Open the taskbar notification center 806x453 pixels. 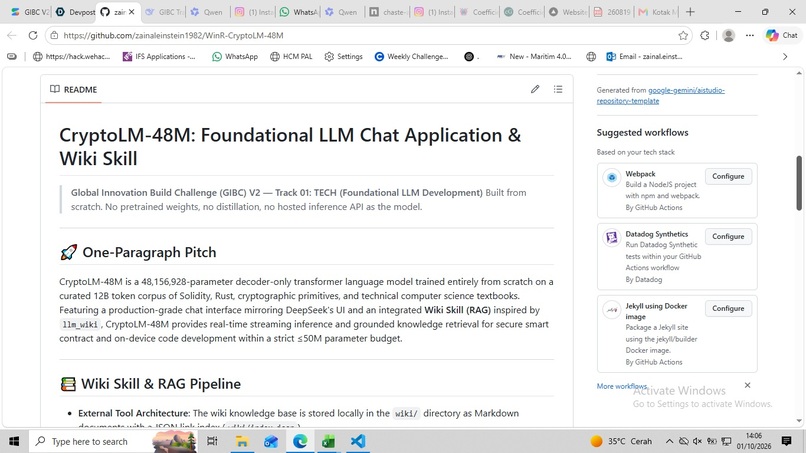click(786, 441)
